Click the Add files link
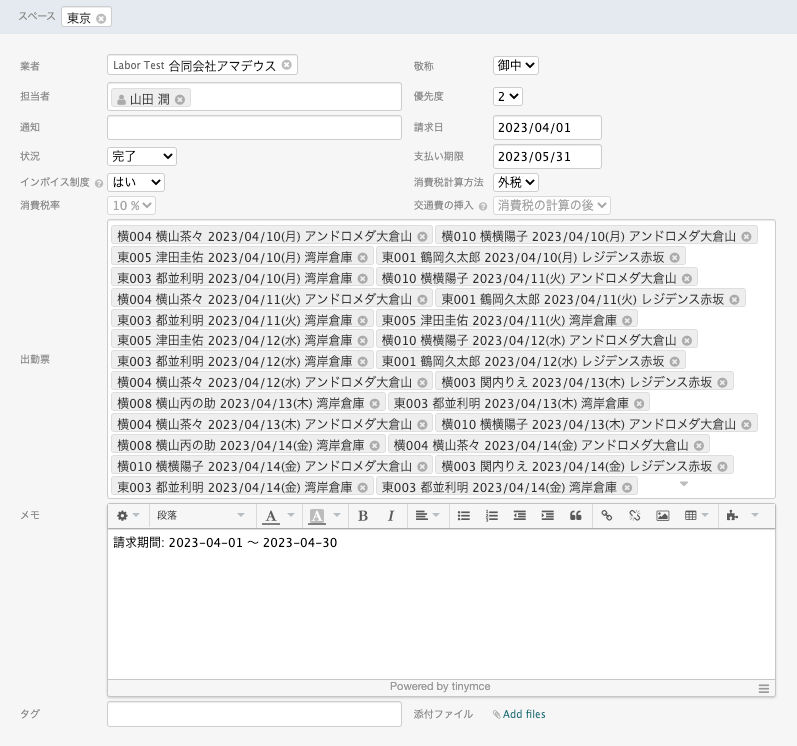The image size is (797, 746). coord(524,714)
